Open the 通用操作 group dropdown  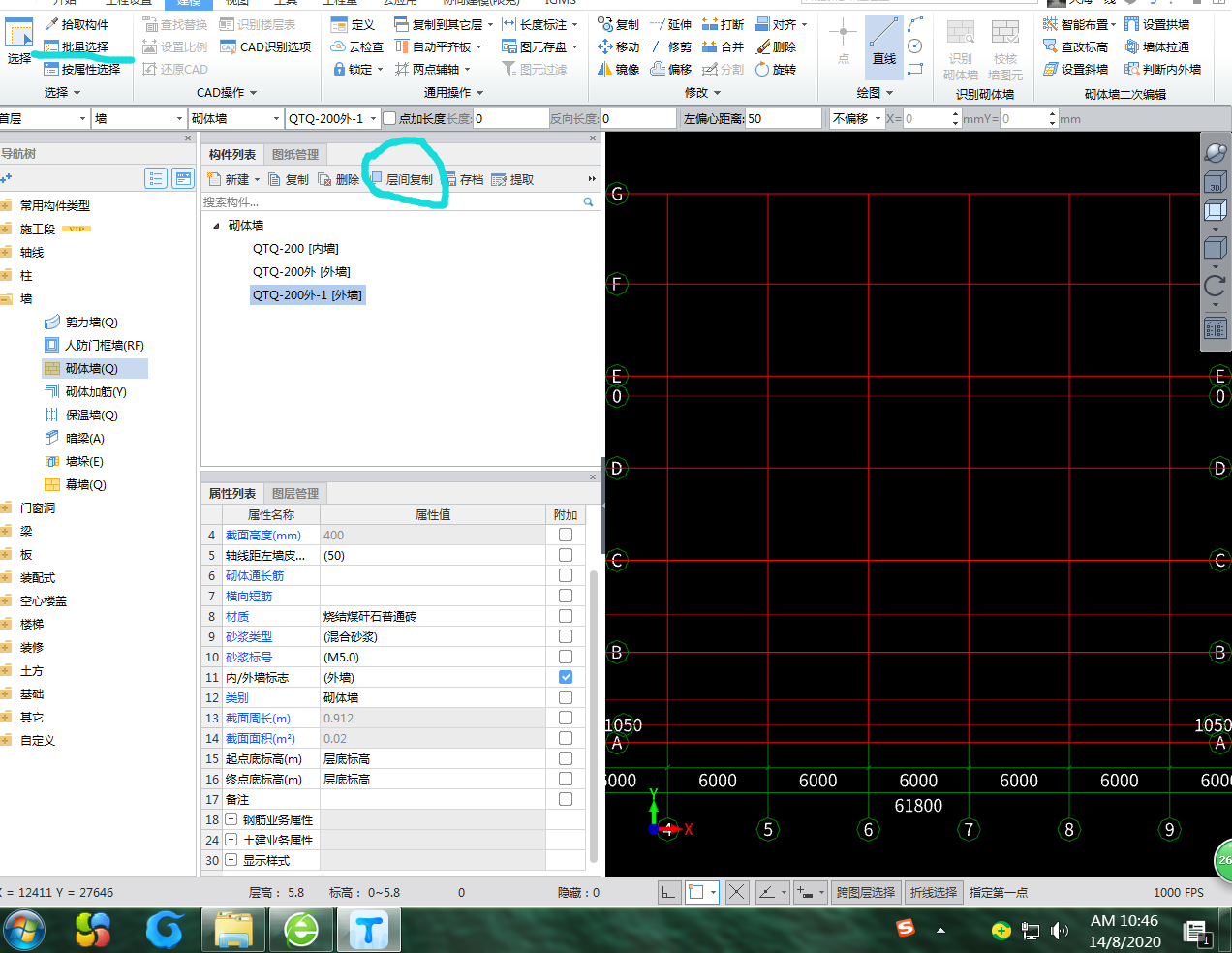[x=453, y=92]
